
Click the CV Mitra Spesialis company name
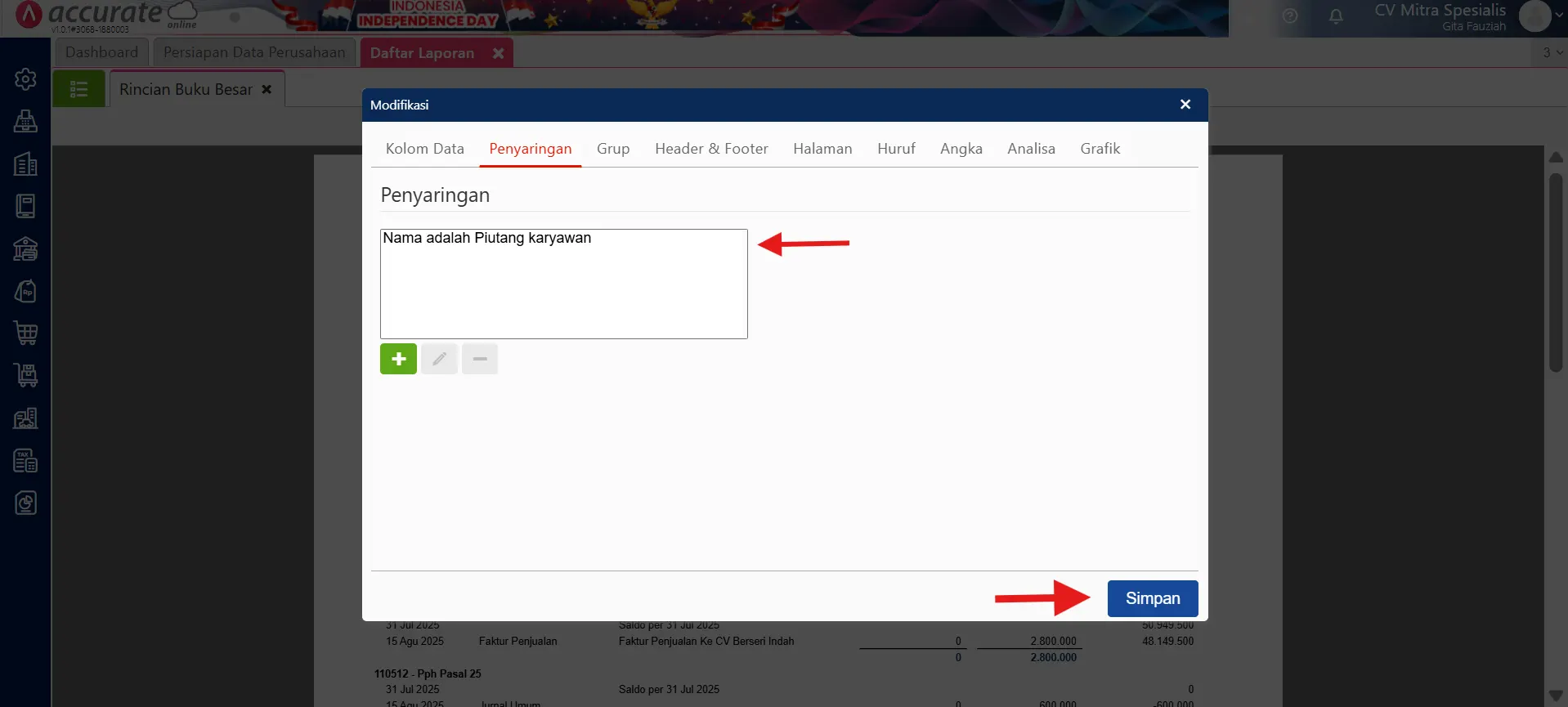(1440, 10)
